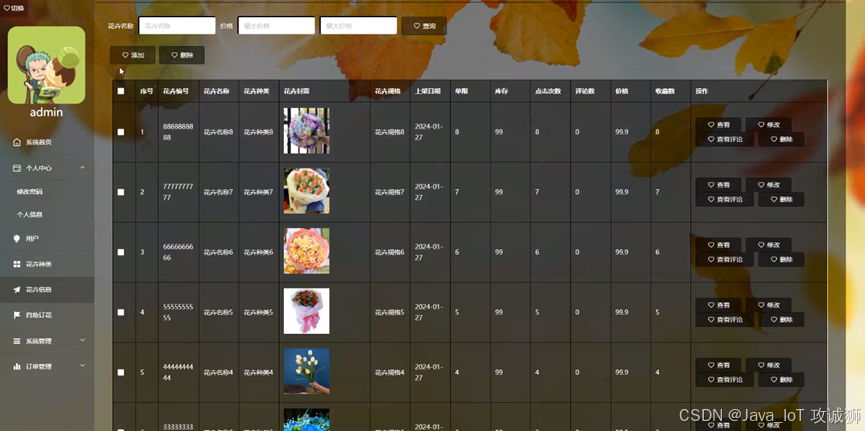
Task: Open the 用户 menu item
Action: [x=47, y=238]
